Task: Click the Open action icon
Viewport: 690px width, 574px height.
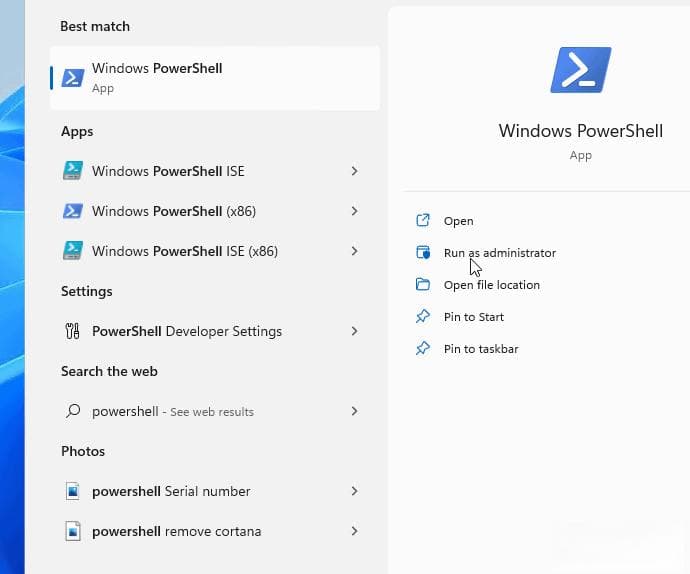Action: (423, 220)
